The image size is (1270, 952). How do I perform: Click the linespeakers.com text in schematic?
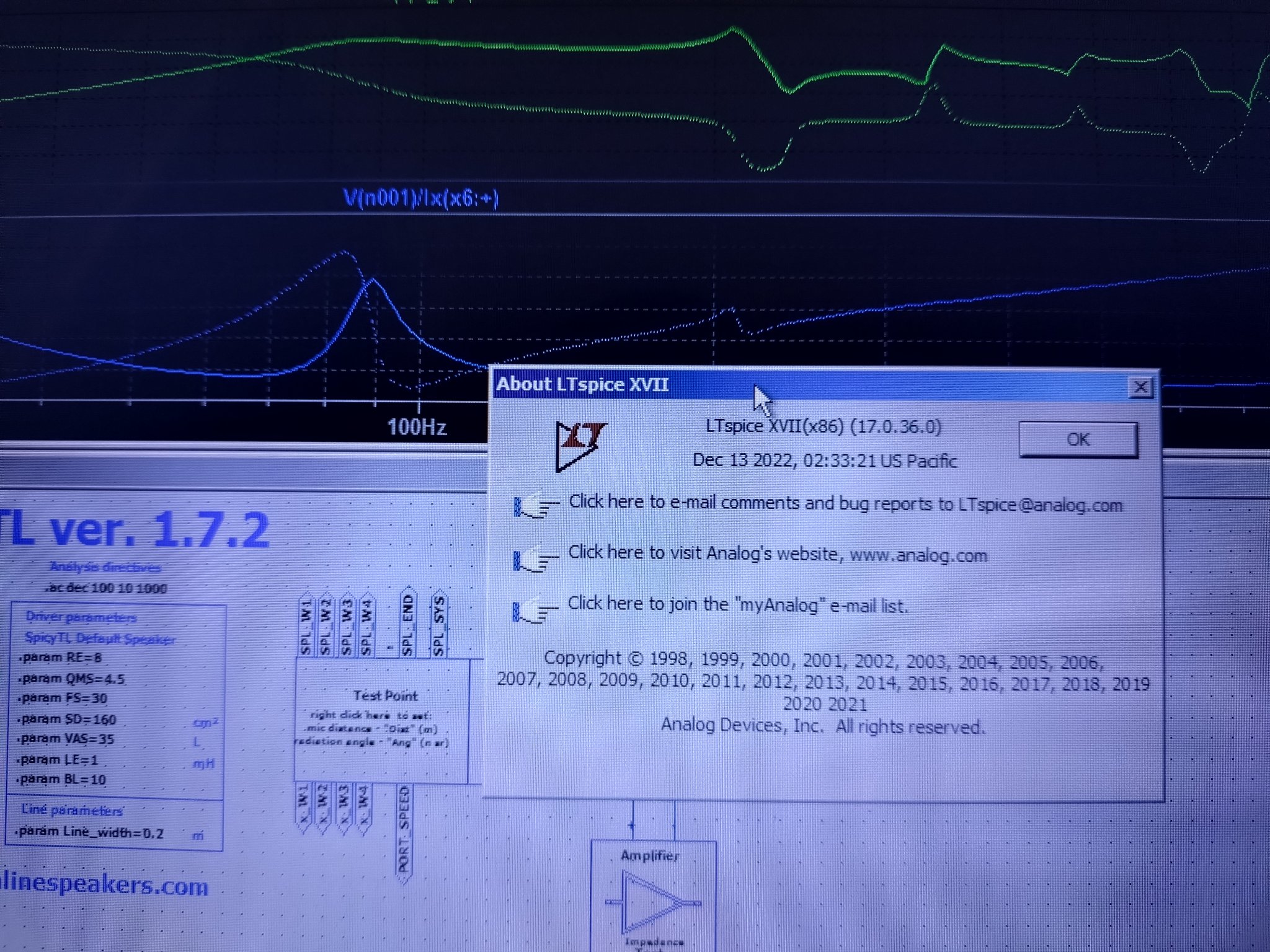(x=104, y=884)
